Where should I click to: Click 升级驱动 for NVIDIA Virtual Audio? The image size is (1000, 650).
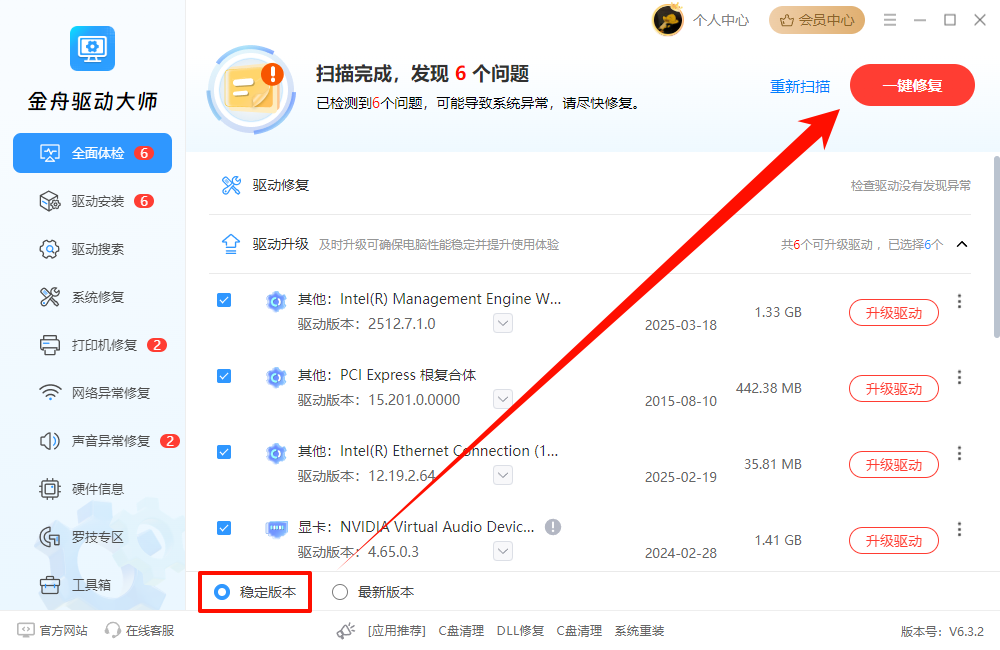[893, 540]
